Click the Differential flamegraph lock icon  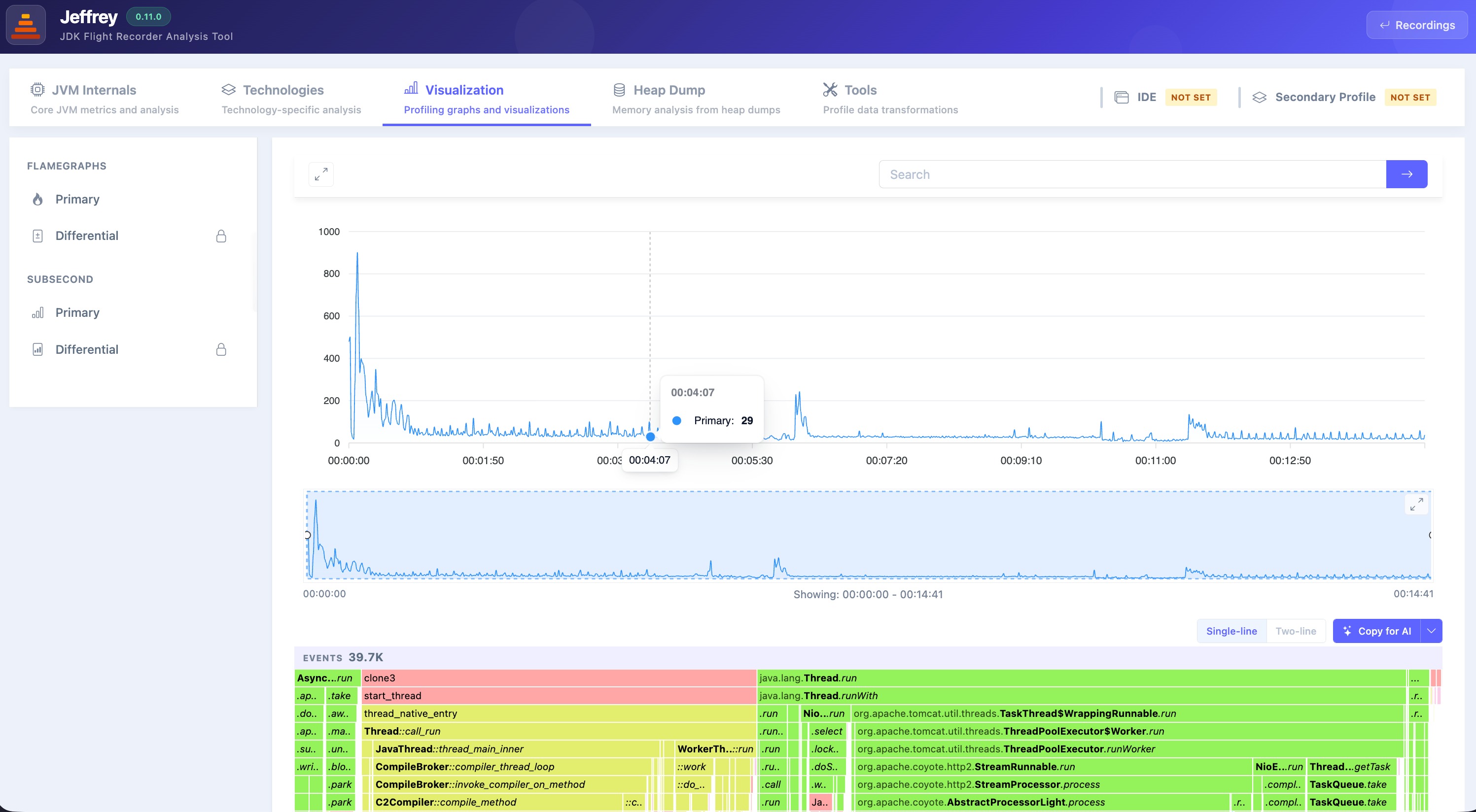click(221, 236)
